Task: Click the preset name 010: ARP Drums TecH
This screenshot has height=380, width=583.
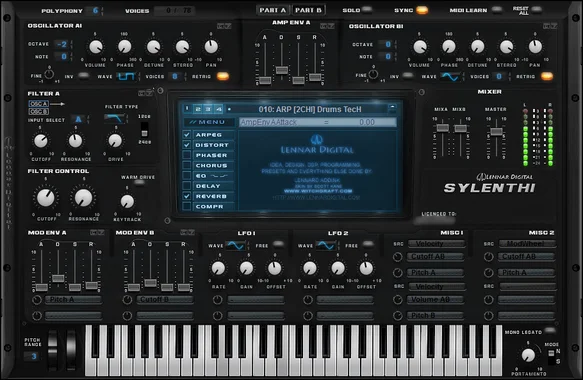Action: pyautogui.click(x=310, y=109)
